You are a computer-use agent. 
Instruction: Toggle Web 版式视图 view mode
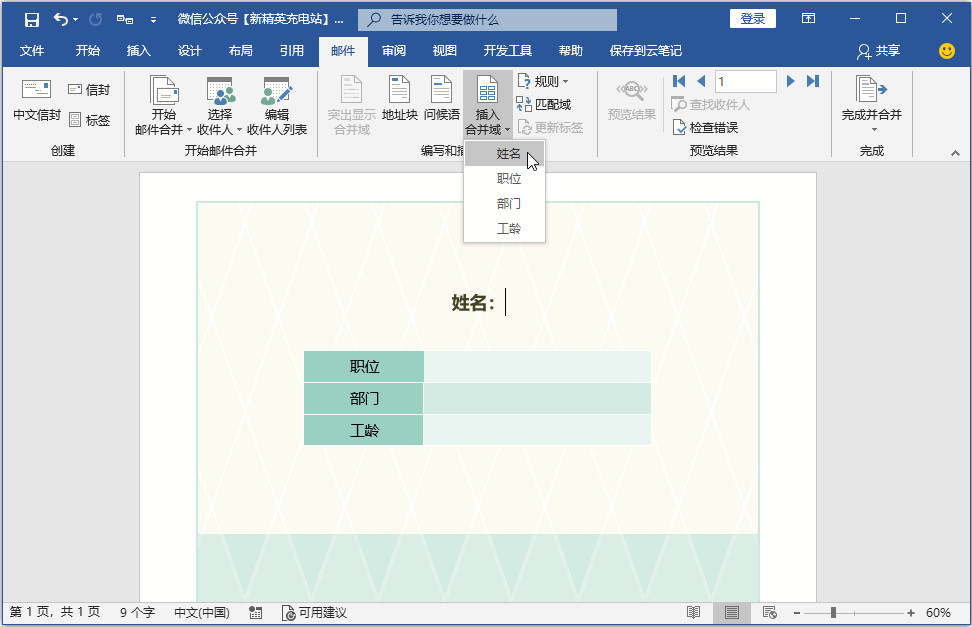pos(769,613)
